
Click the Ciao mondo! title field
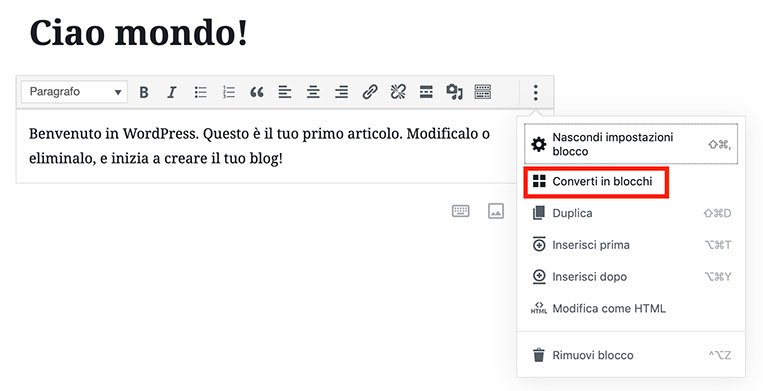[x=139, y=34]
